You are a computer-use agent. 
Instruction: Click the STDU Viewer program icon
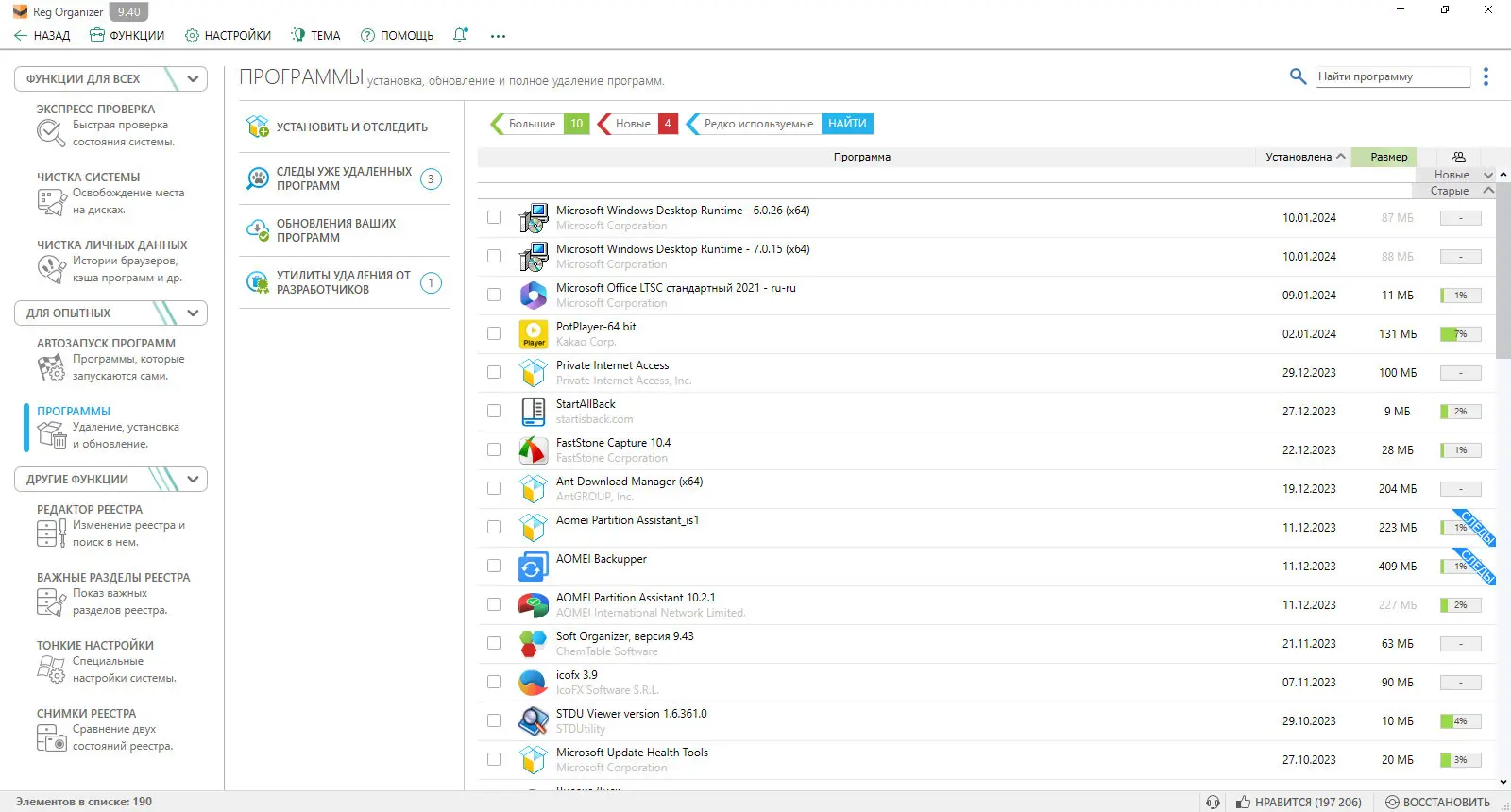point(534,721)
